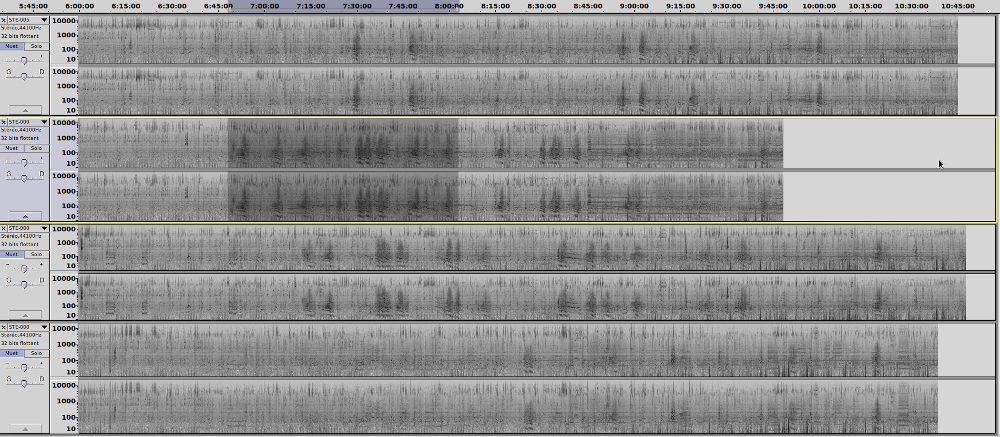This screenshot has width=1000, height=437.
Task: Unmute the first track with Muet
Action: pos(12,45)
